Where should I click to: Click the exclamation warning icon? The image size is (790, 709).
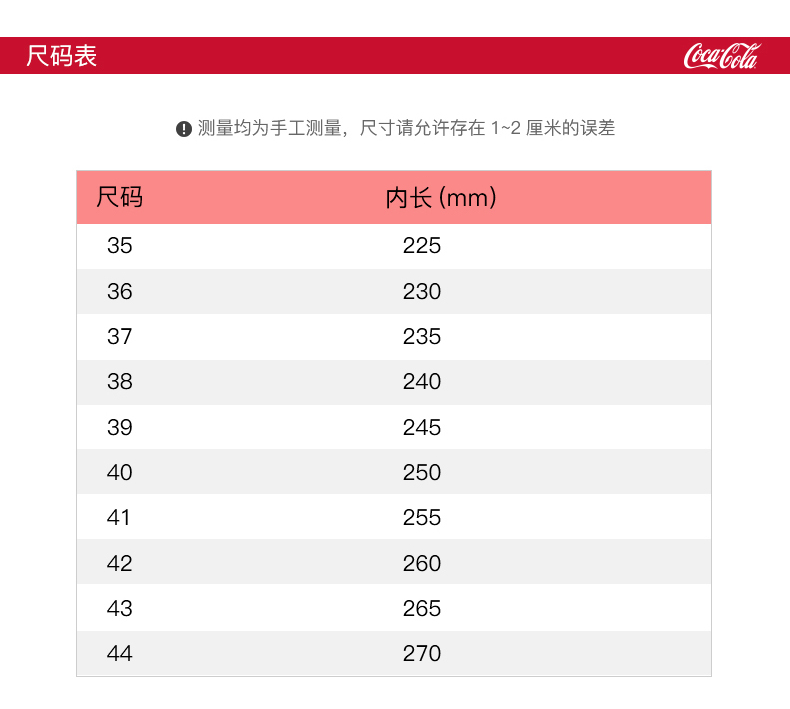coord(184,129)
